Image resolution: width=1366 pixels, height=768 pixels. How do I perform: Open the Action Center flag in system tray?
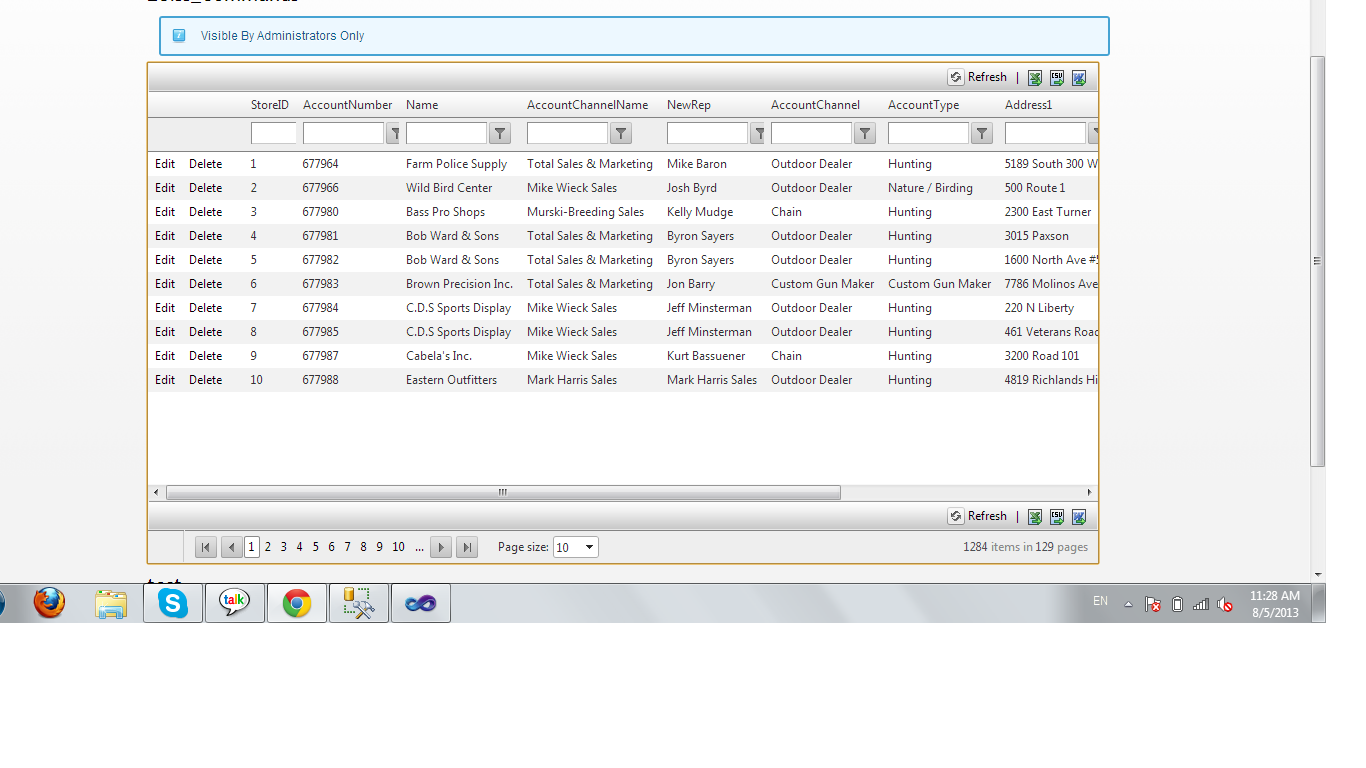(1153, 604)
